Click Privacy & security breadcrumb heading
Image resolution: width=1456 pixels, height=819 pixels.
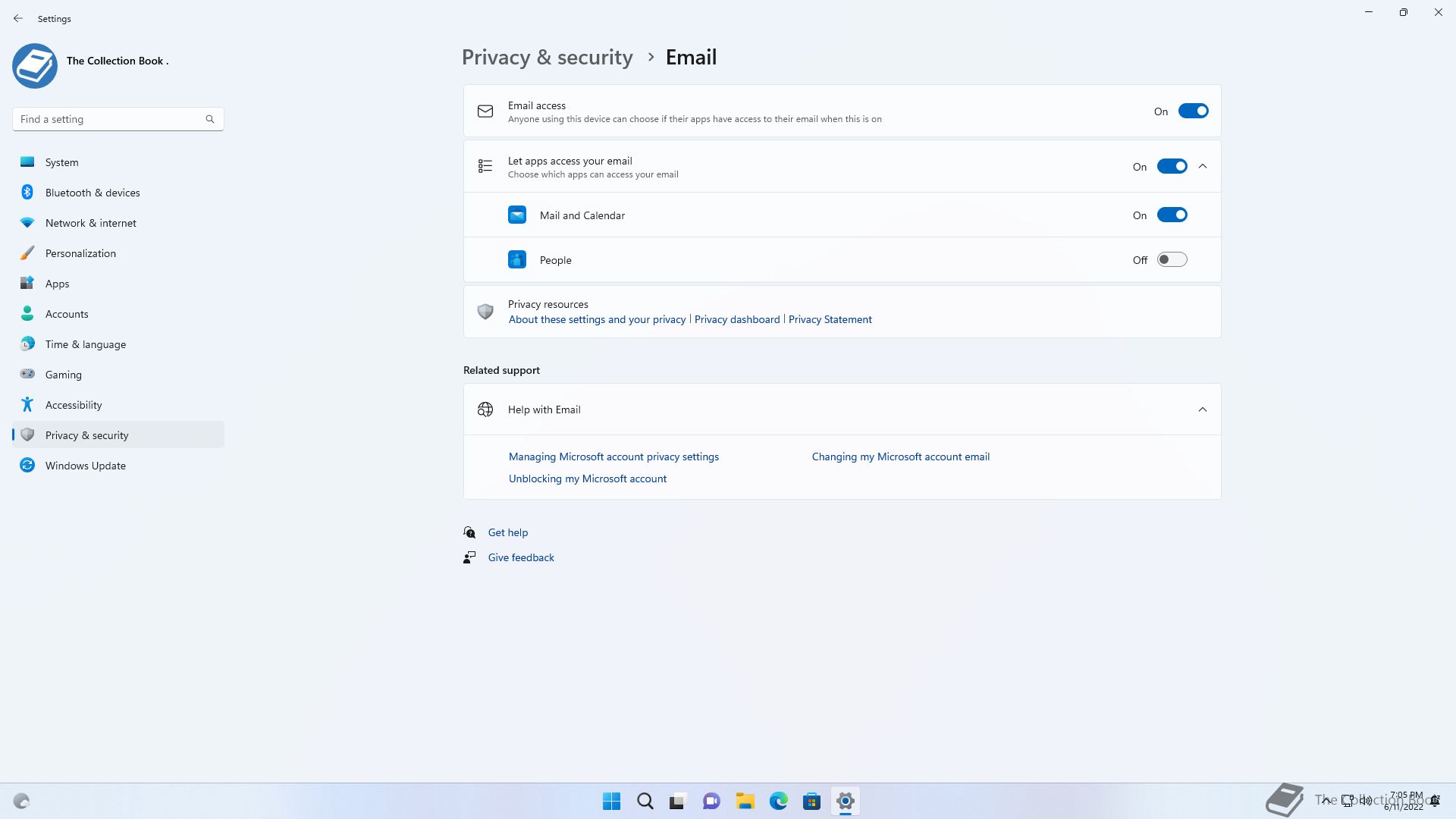tap(547, 58)
